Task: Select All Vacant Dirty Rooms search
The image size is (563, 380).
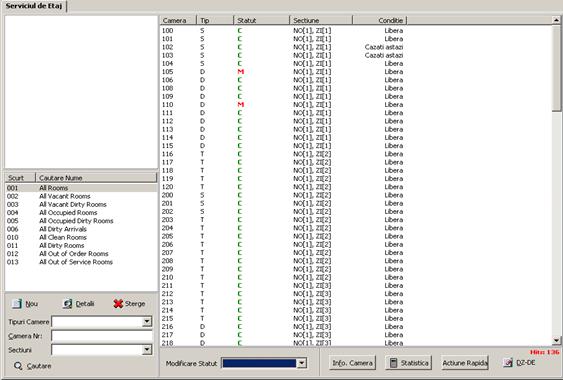Action: [x=73, y=204]
